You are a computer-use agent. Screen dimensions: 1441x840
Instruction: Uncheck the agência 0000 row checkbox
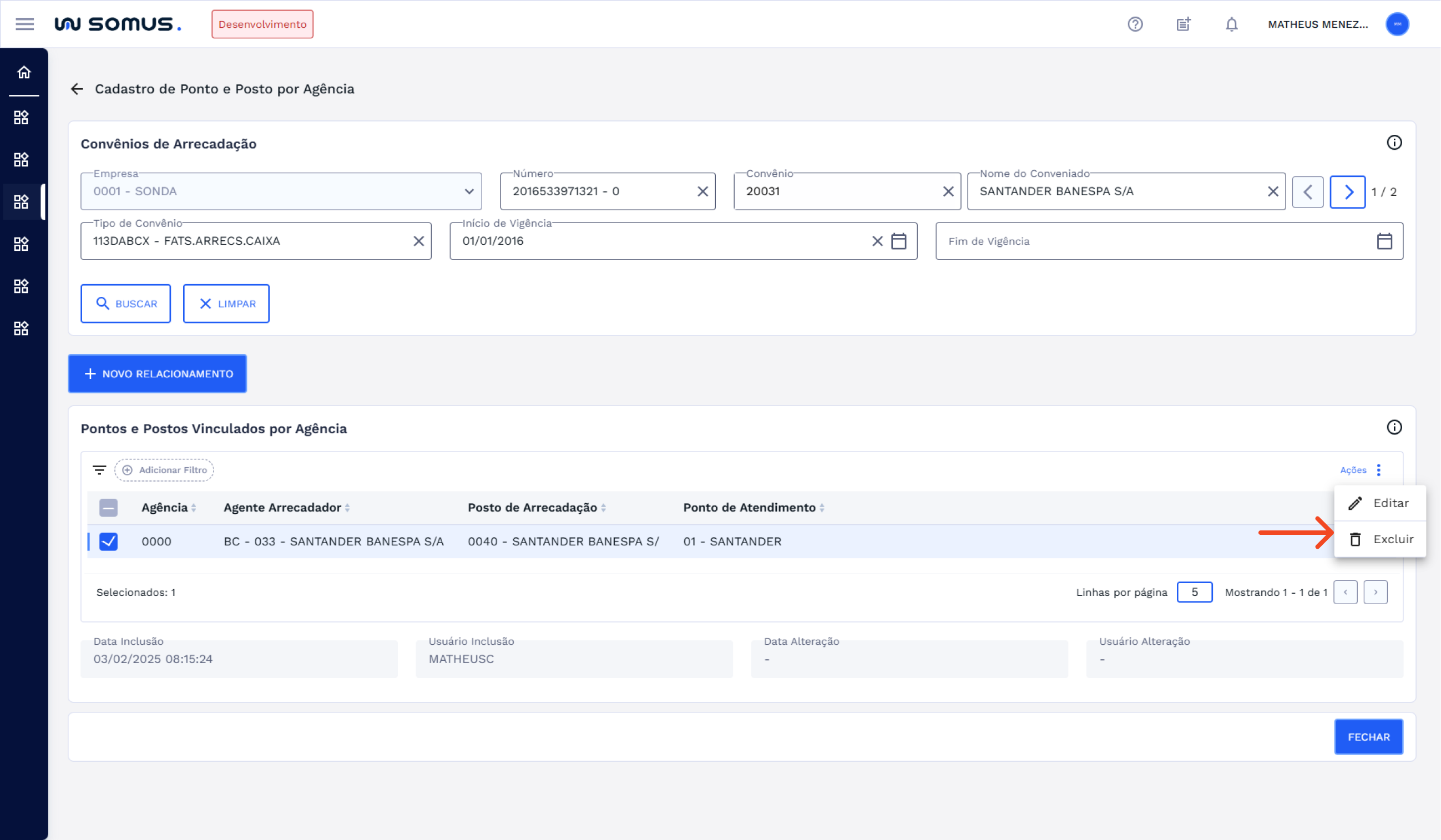coord(108,542)
